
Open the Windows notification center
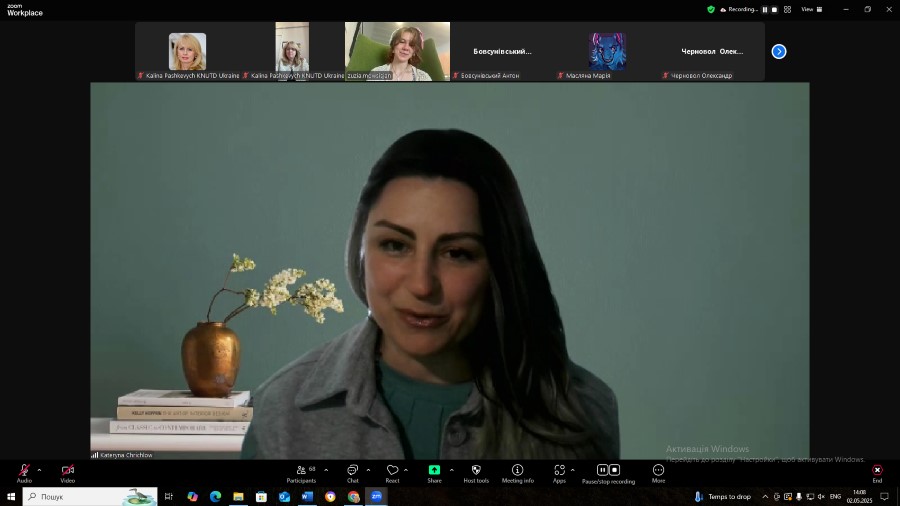885,497
